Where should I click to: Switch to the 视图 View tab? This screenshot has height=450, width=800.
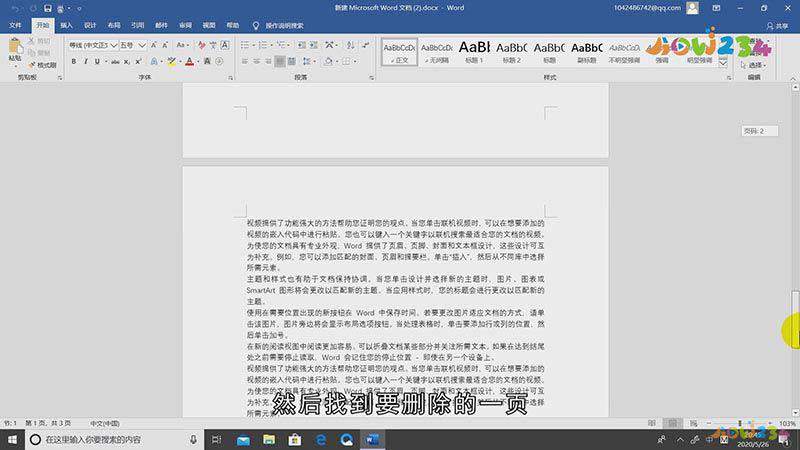click(209, 26)
